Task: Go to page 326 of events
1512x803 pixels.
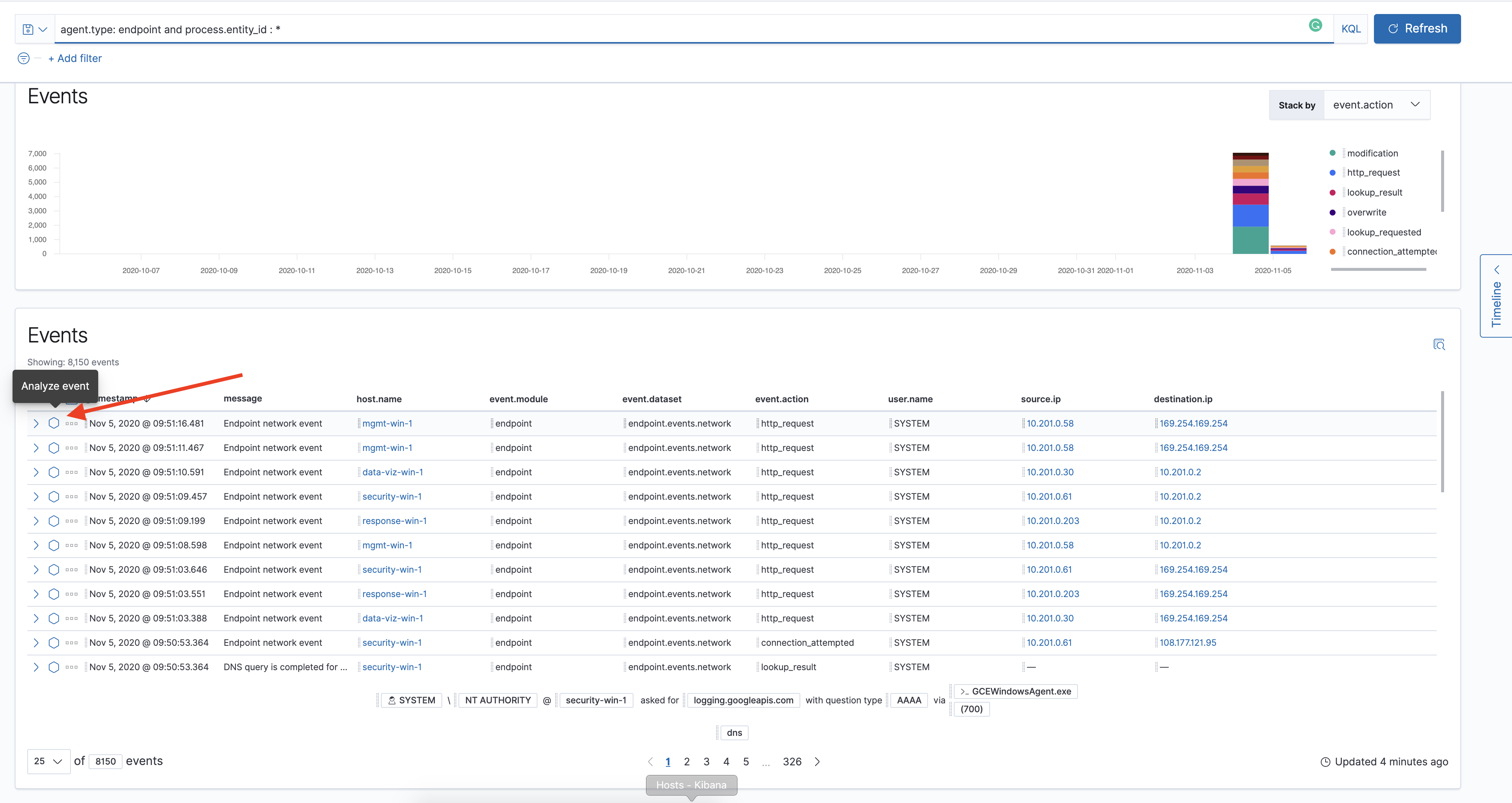Action: tap(792, 761)
